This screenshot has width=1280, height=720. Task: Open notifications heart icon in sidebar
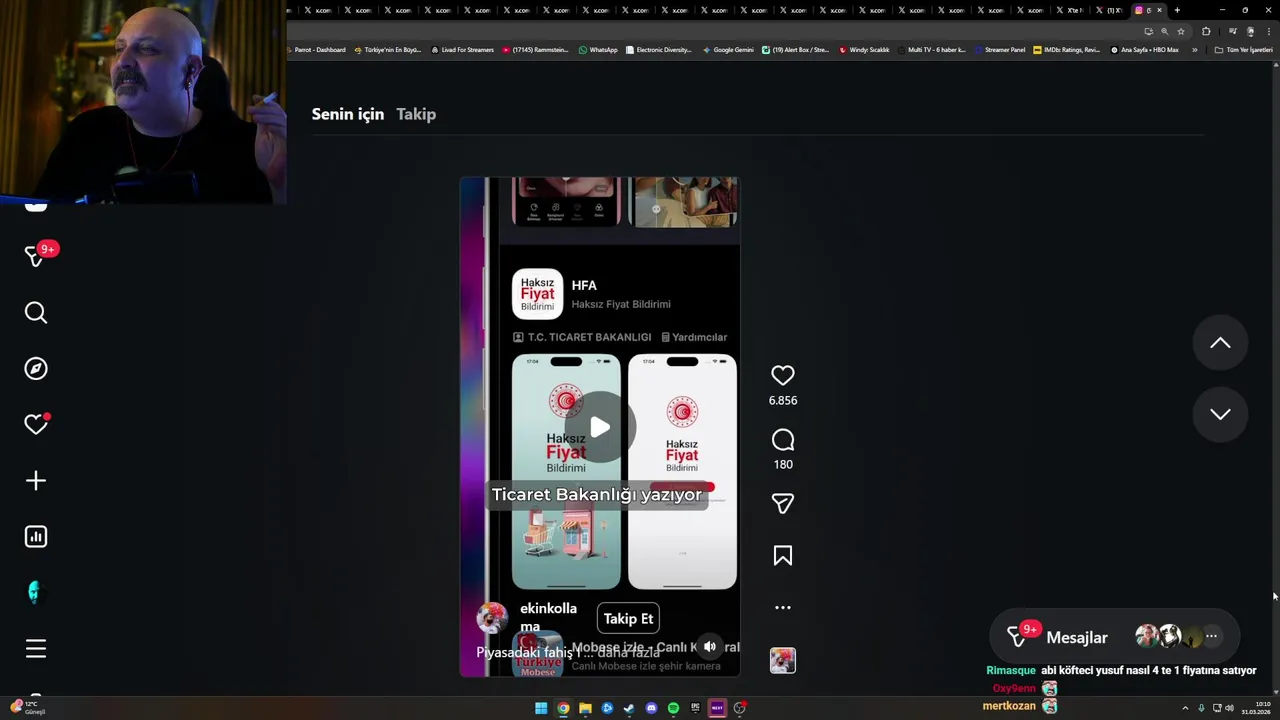pyautogui.click(x=36, y=425)
